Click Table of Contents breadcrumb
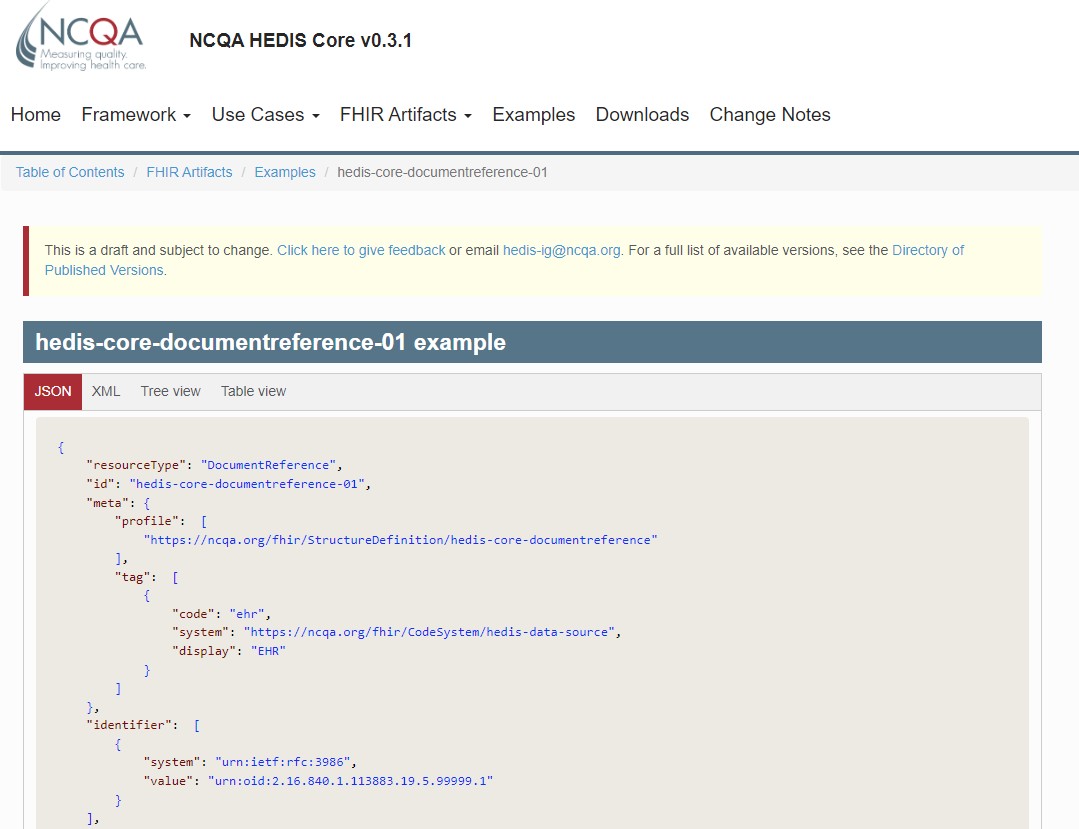 coord(70,172)
